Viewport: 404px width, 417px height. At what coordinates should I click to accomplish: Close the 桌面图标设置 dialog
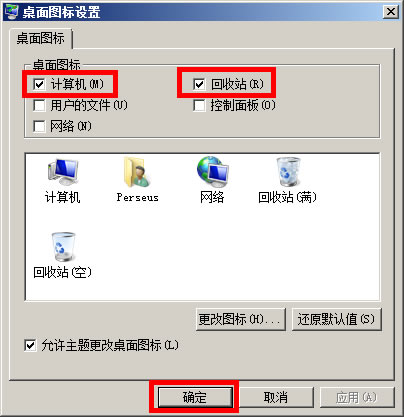390,12
